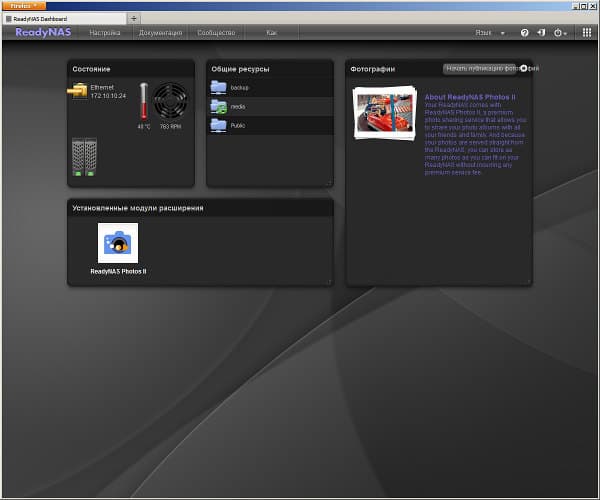
Task: Click the second disk drive icon
Action: pyautogui.click(x=91, y=157)
